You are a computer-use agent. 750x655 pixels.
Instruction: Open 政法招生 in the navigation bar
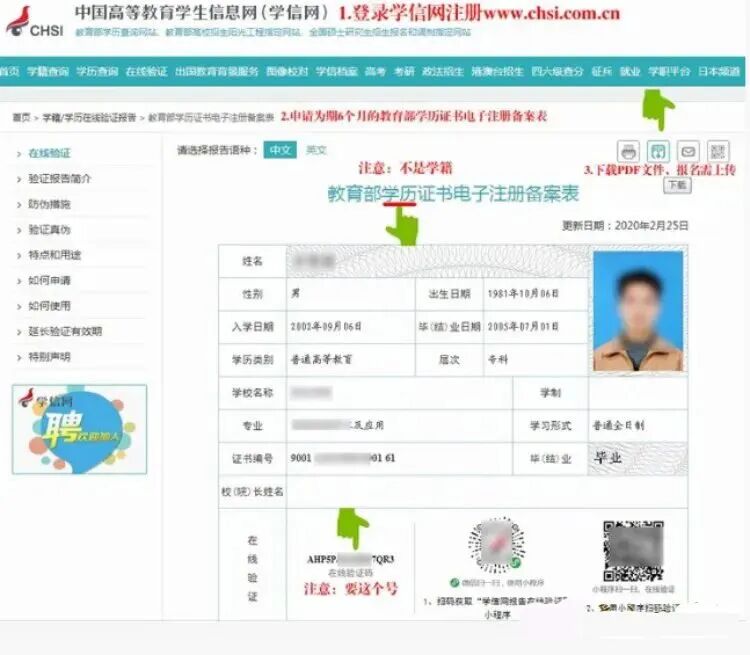pos(443,72)
